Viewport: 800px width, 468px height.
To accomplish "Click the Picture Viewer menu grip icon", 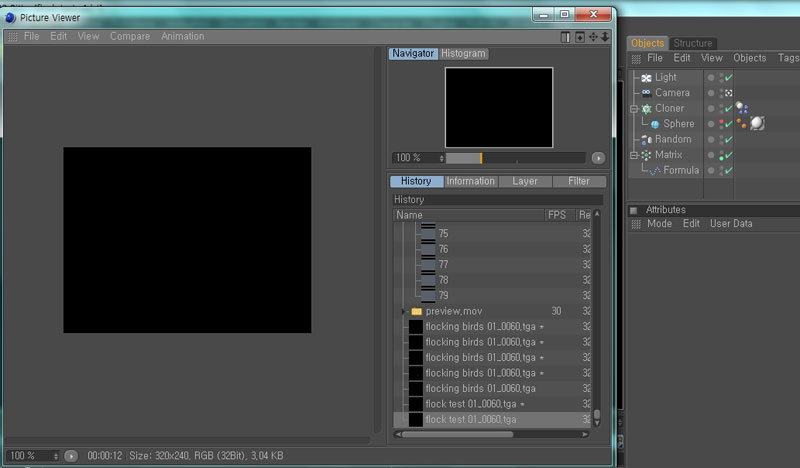I will tap(13, 37).
